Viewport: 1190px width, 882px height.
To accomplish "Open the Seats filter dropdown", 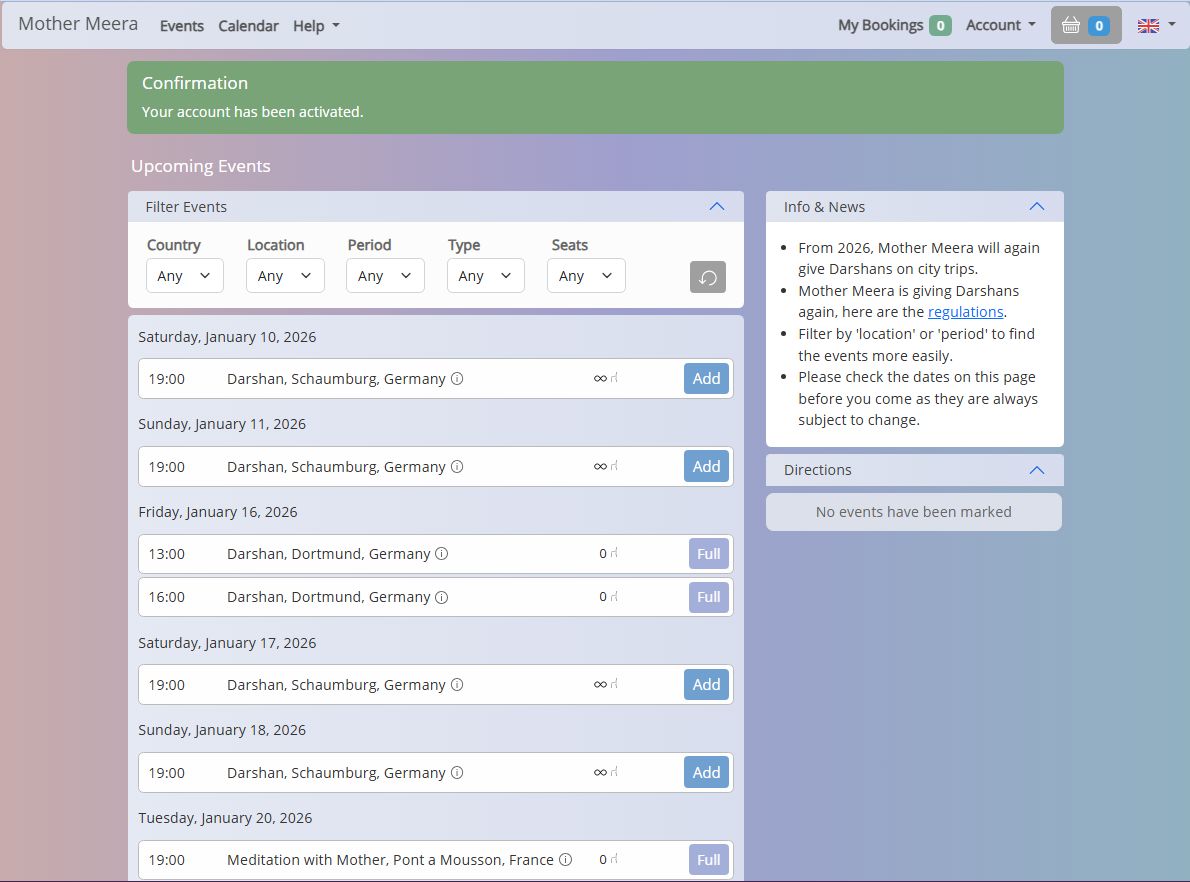I will pos(586,275).
